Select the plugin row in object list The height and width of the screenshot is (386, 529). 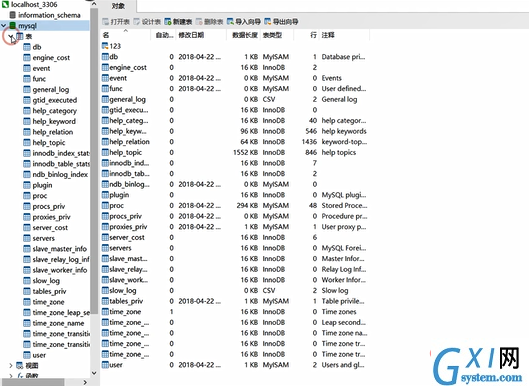(x=235, y=195)
